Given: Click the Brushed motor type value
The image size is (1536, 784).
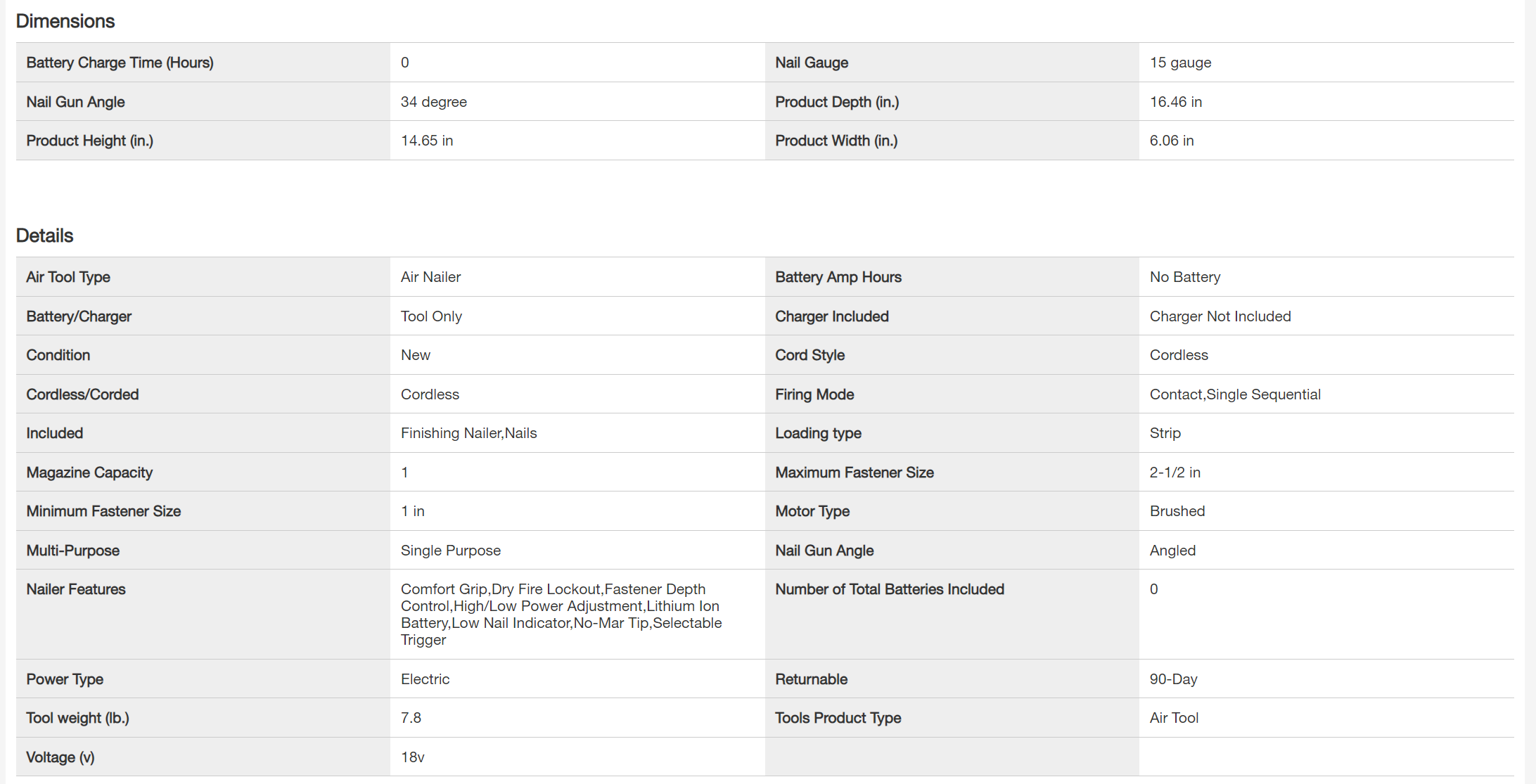Looking at the screenshot, I should tap(1177, 511).
